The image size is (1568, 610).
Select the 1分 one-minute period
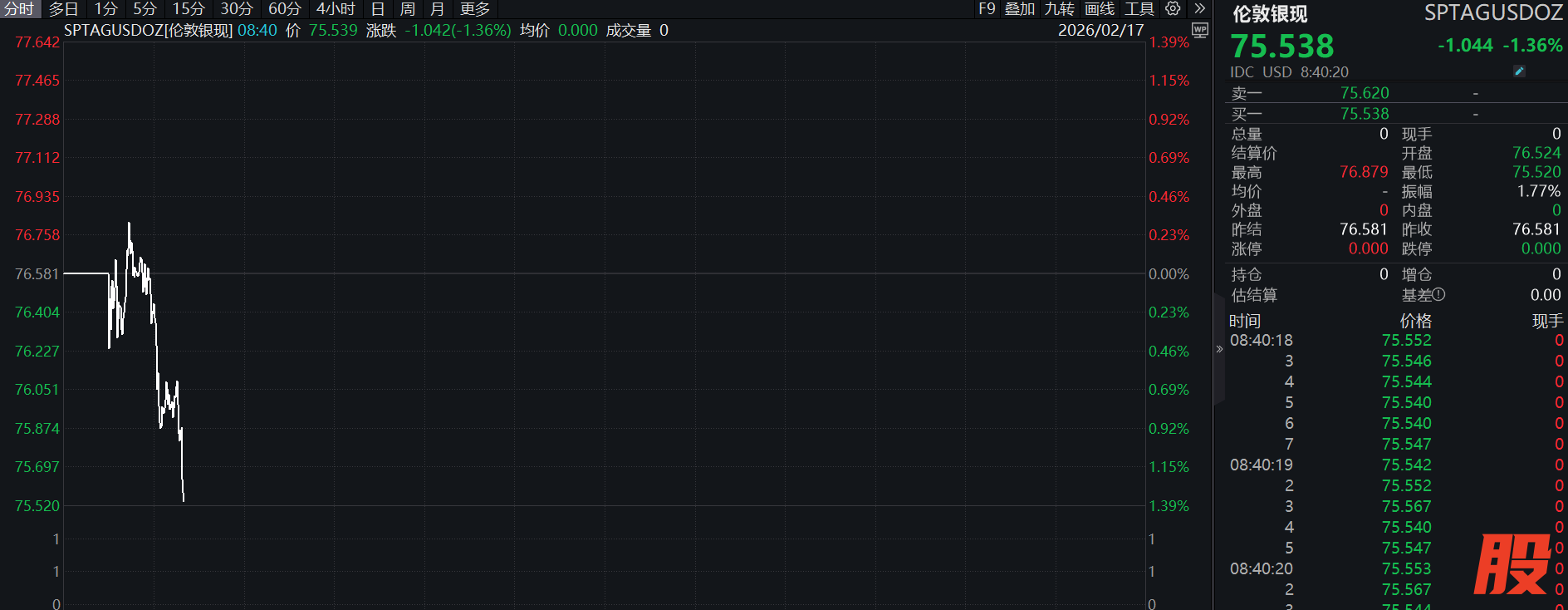coord(105,9)
